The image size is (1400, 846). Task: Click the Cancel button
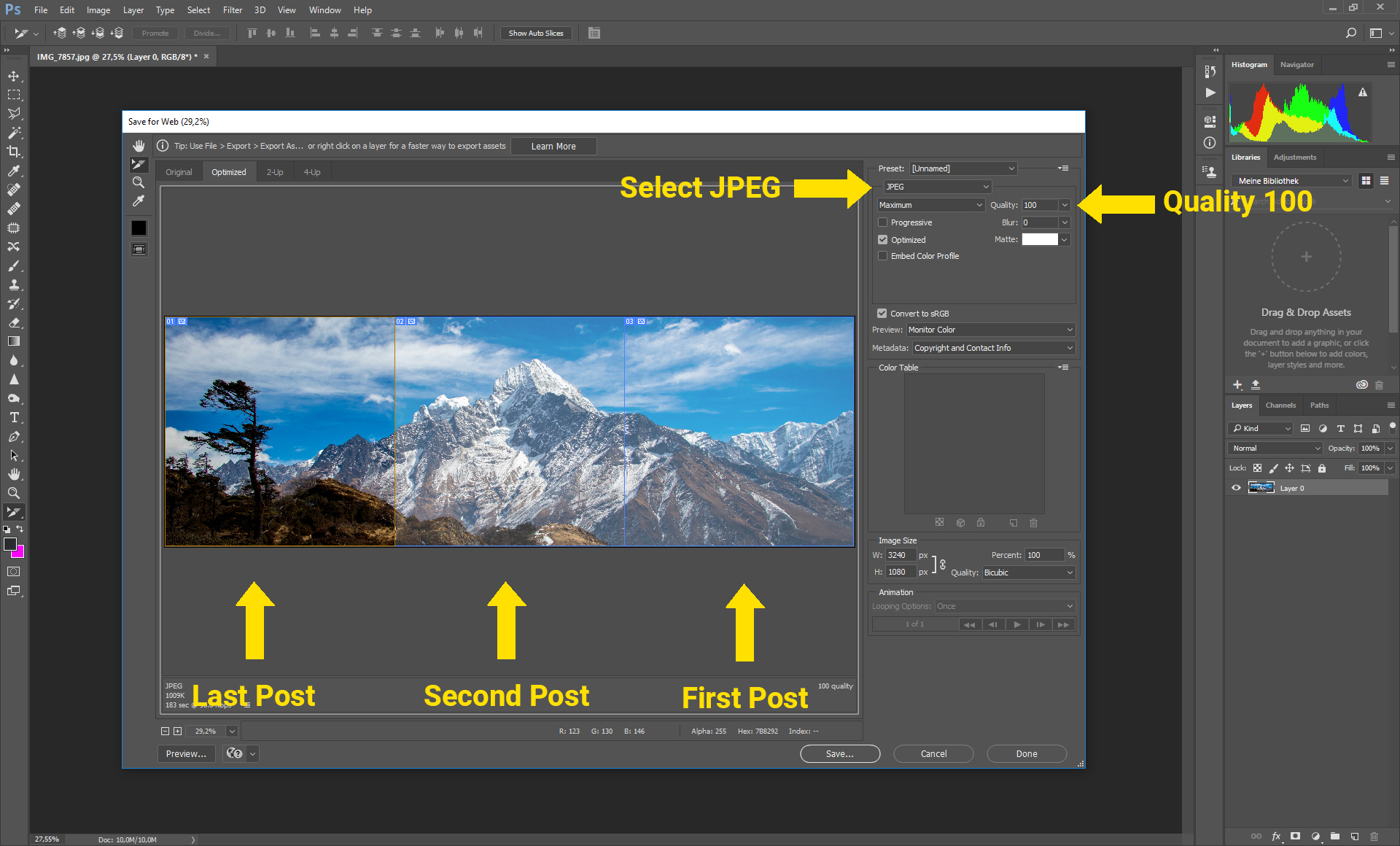coord(933,754)
